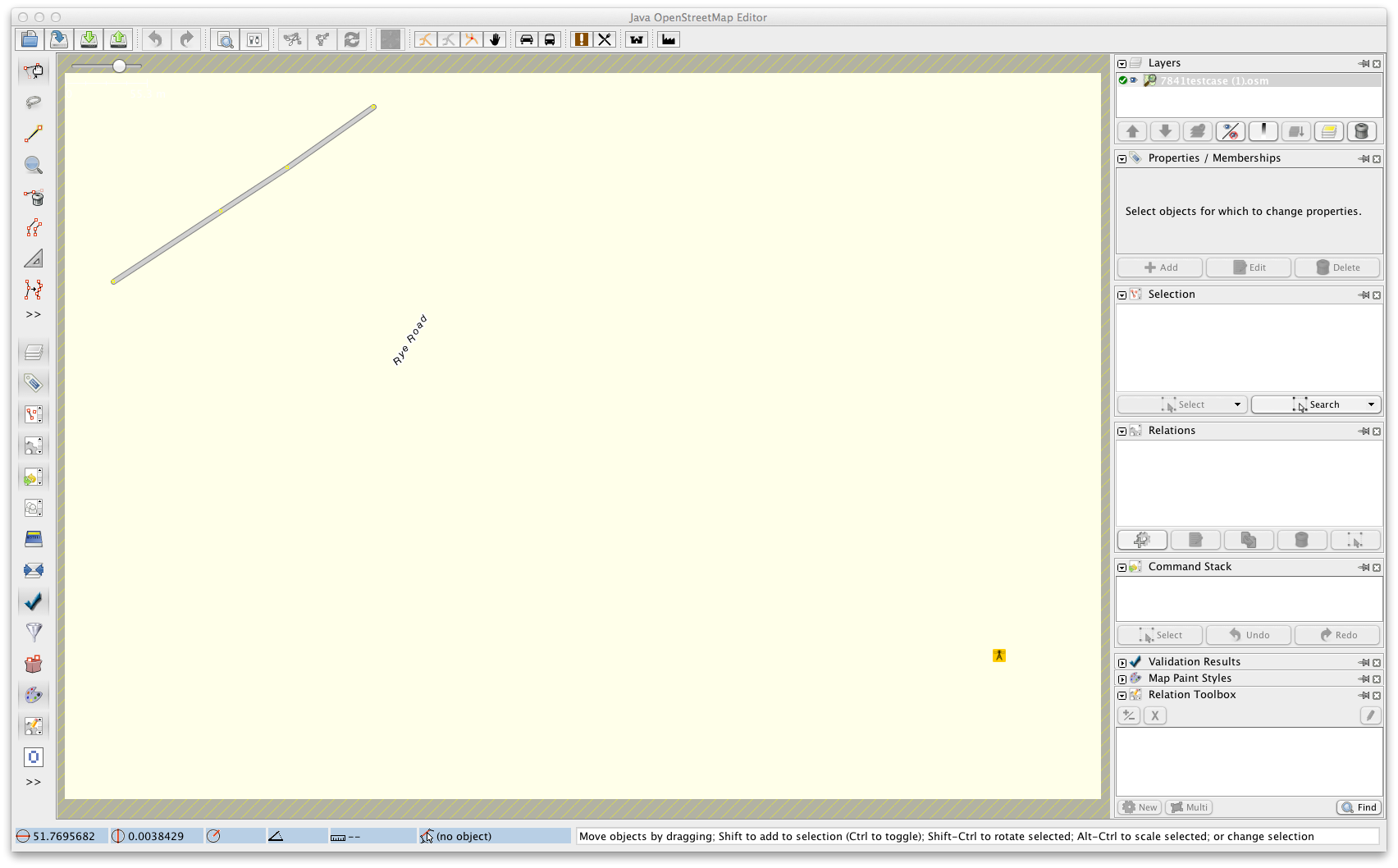Select the 7841testcase (1).osm layer
Screen dimensions: 1398x868
1214,80
